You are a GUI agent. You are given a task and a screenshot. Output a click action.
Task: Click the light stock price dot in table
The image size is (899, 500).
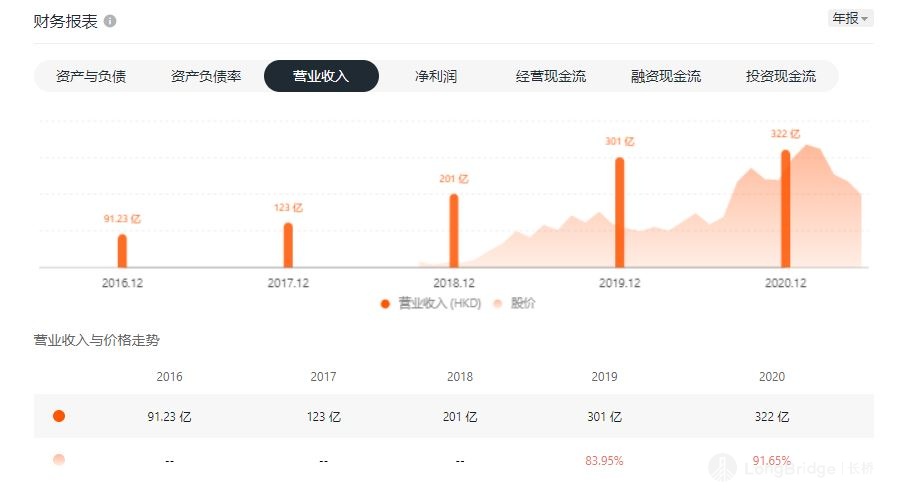point(58,459)
